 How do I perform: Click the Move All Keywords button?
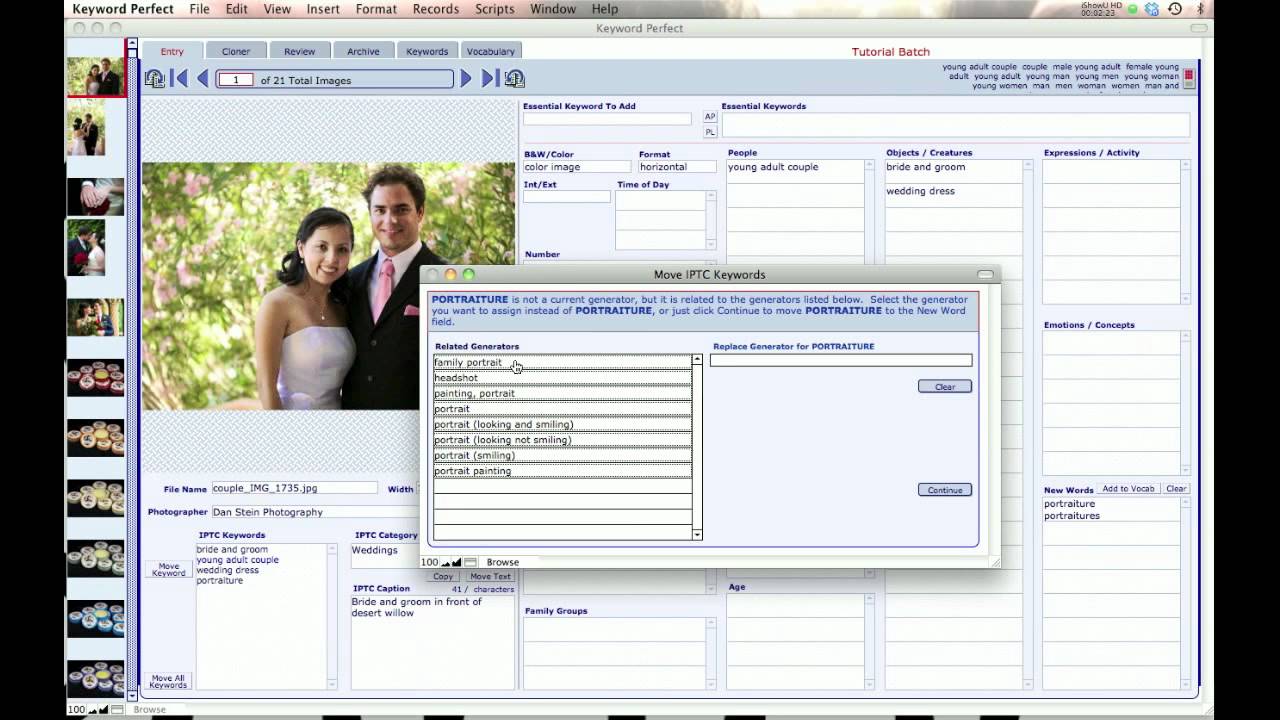click(168, 681)
